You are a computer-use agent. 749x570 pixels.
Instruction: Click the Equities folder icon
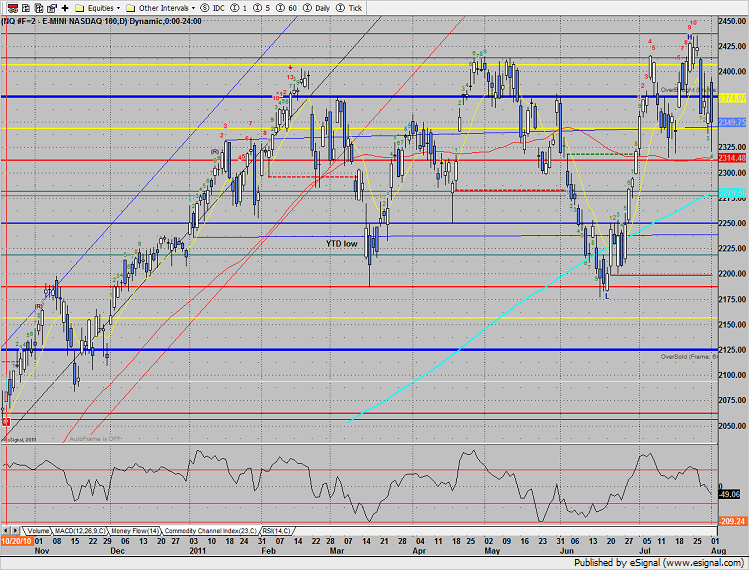(x=80, y=8)
